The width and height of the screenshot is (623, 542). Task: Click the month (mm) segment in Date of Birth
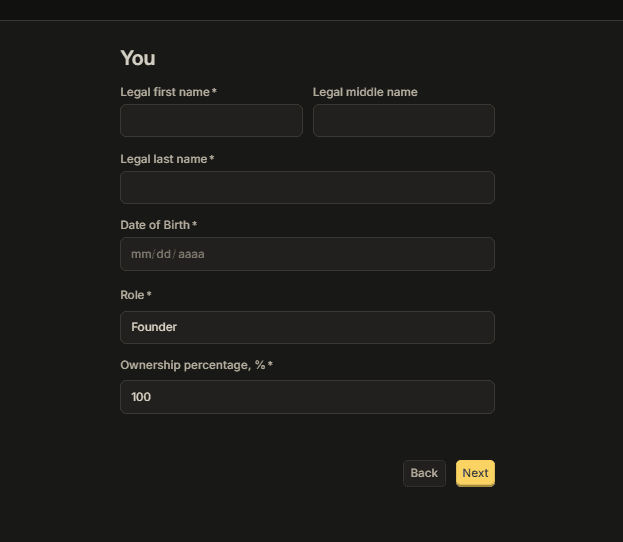(141, 254)
